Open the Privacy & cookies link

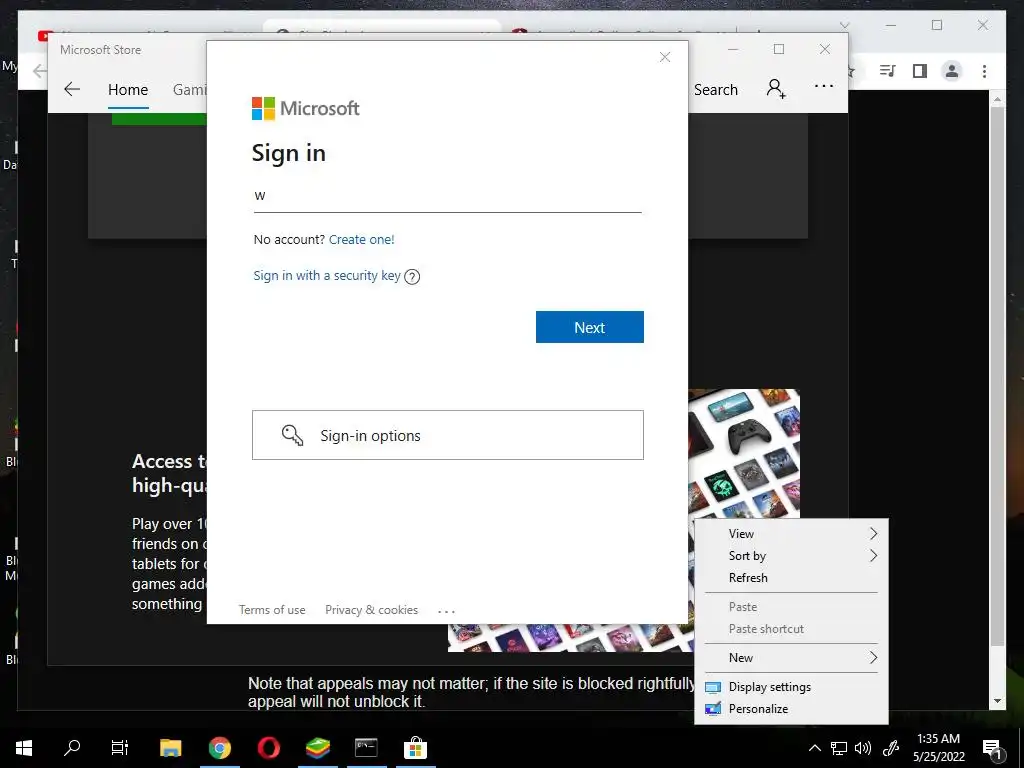click(x=372, y=610)
